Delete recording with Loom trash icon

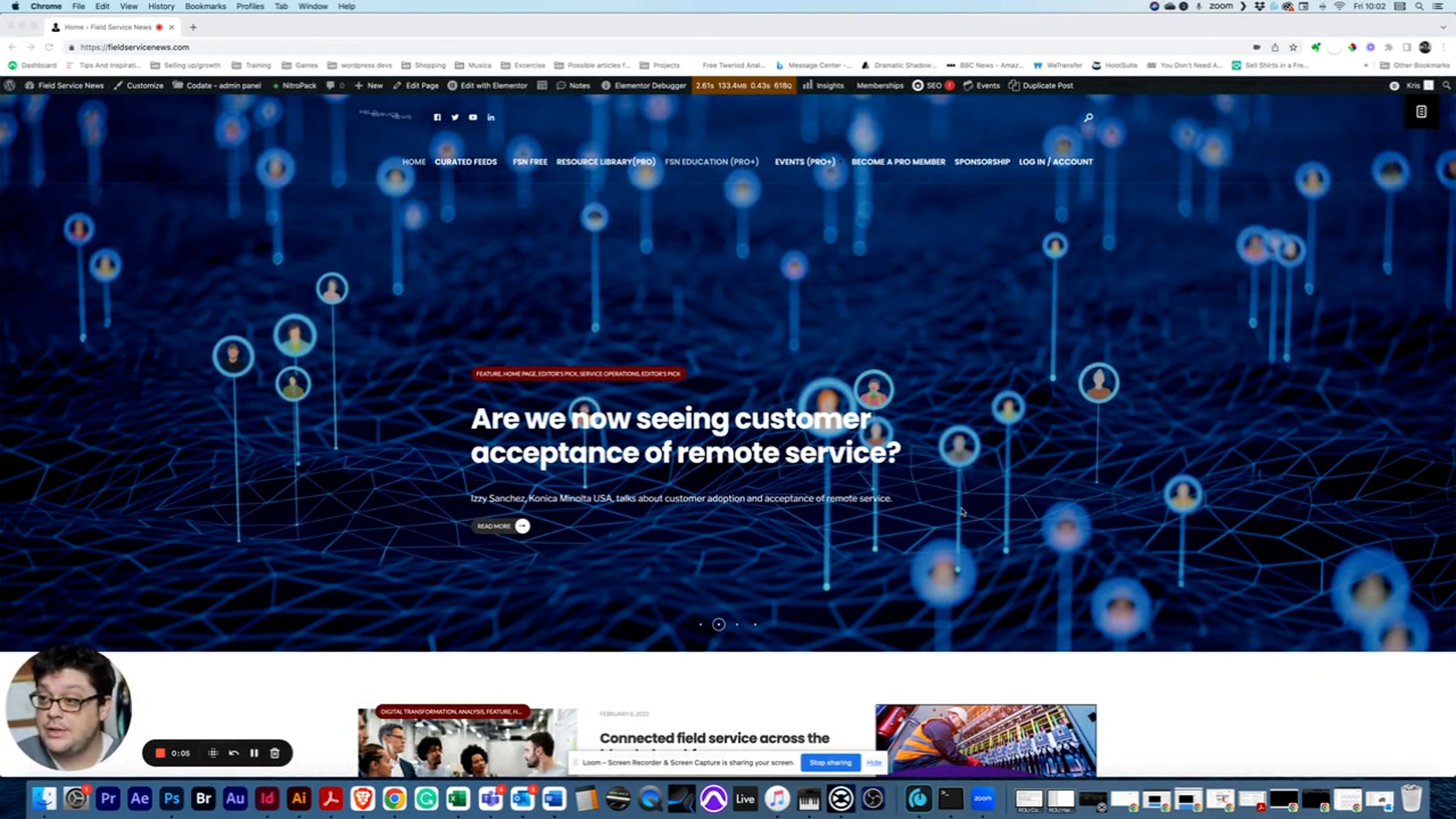pos(275,753)
